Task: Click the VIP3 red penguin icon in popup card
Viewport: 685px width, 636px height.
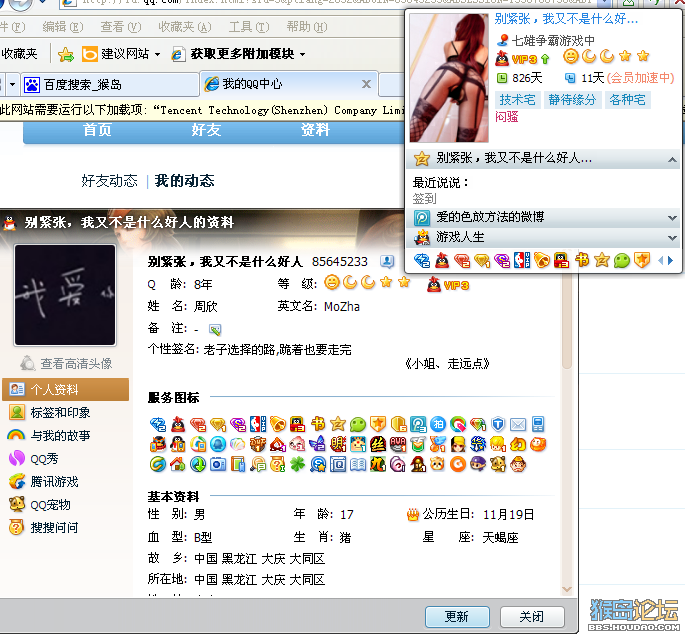Action: click(502, 58)
